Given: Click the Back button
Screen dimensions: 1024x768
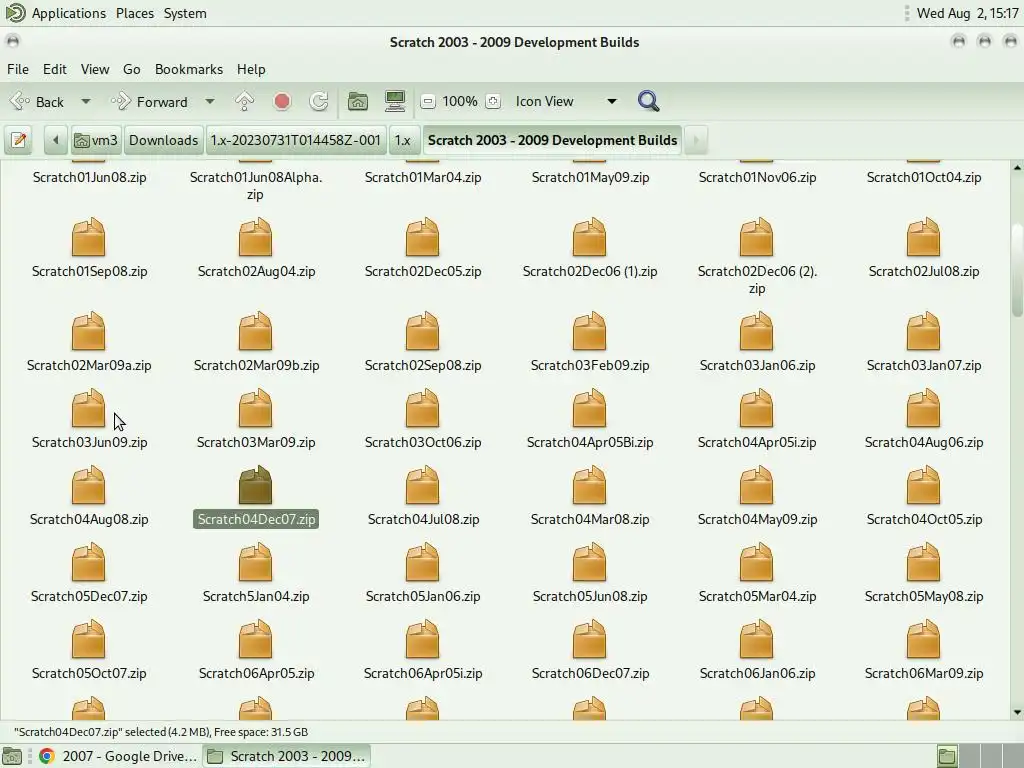Looking at the screenshot, I should click(39, 102).
